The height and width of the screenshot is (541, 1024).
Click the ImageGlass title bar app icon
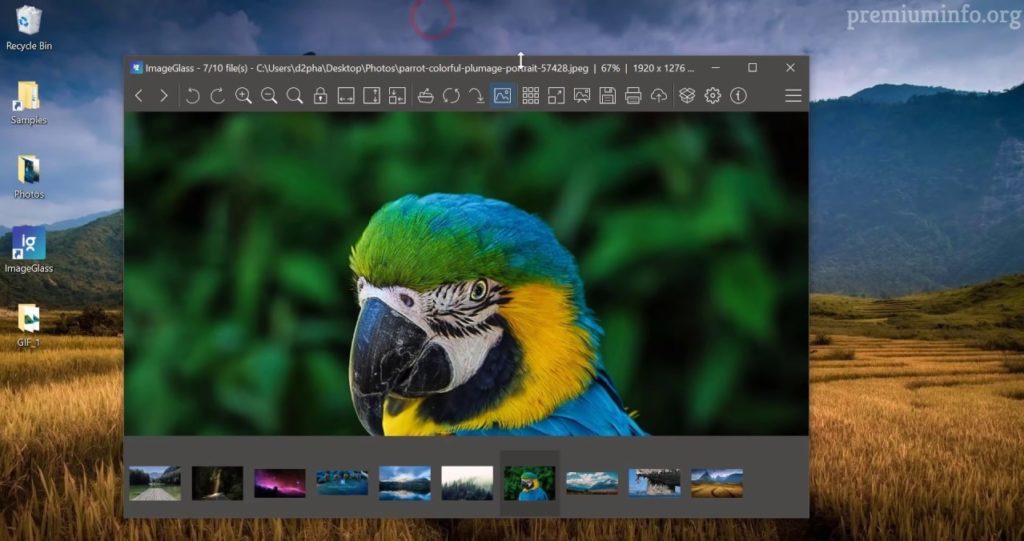coord(136,67)
